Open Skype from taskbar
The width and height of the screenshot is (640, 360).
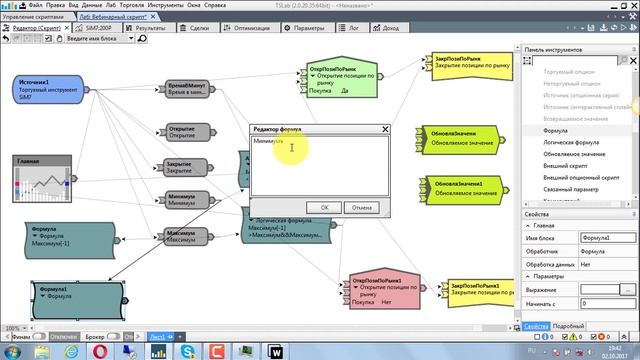pyautogui.click(x=187, y=352)
